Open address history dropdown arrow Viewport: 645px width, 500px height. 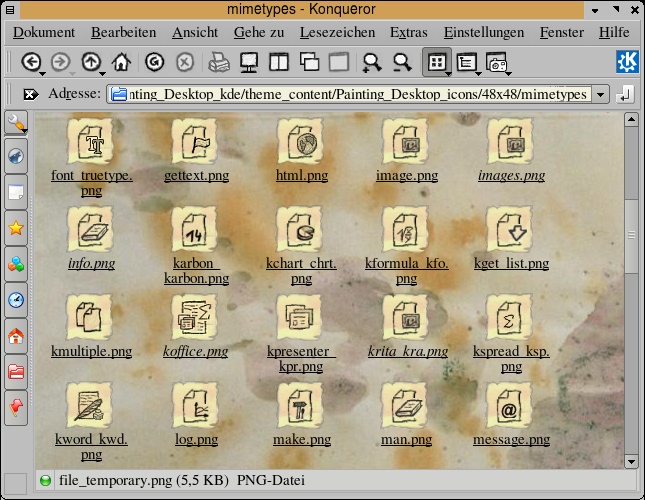601,95
